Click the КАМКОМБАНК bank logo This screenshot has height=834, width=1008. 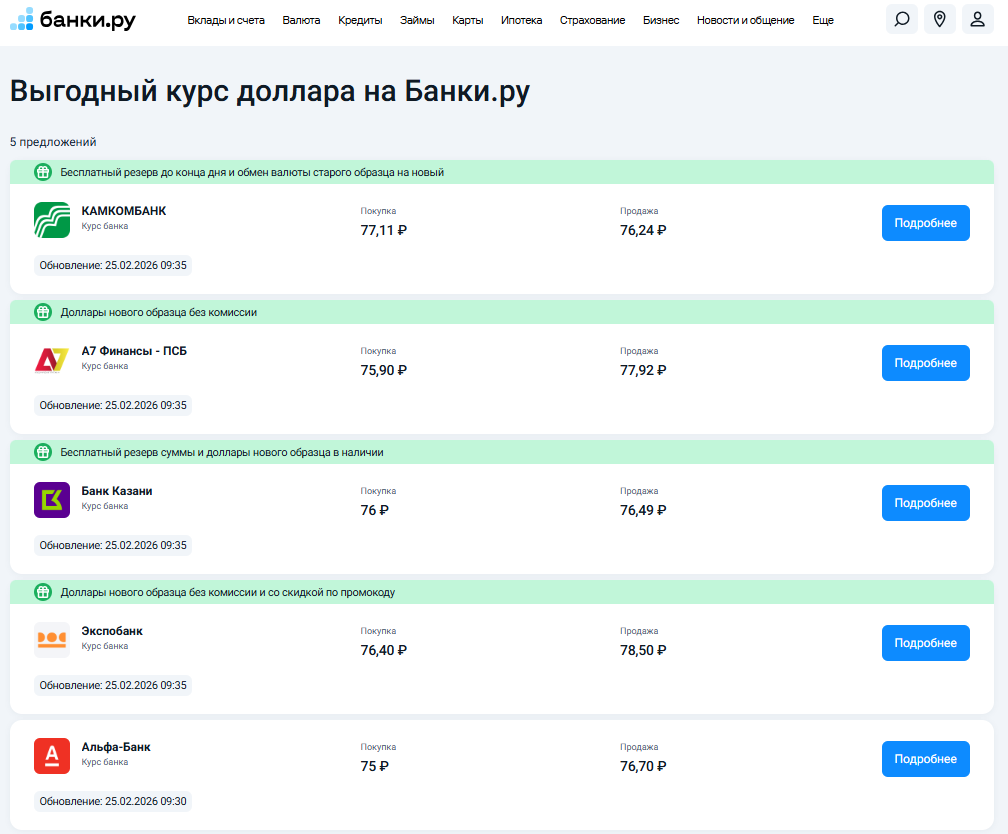click(x=52, y=217)
